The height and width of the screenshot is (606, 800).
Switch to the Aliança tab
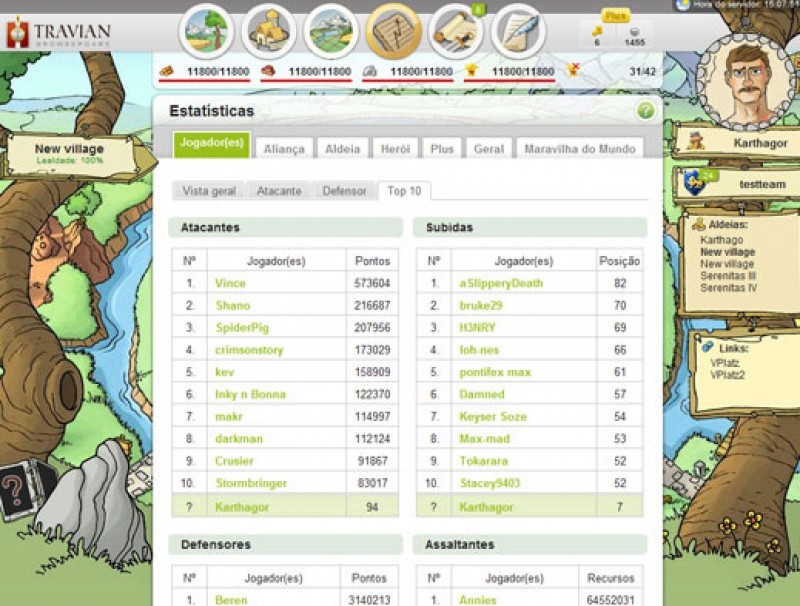coord(284,148)
